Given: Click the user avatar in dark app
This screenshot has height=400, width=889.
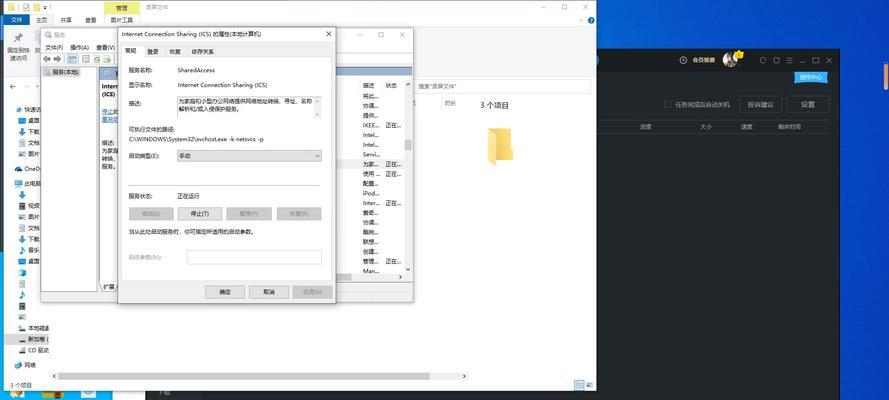Looking at the screenshot, I should click(730, 59).
